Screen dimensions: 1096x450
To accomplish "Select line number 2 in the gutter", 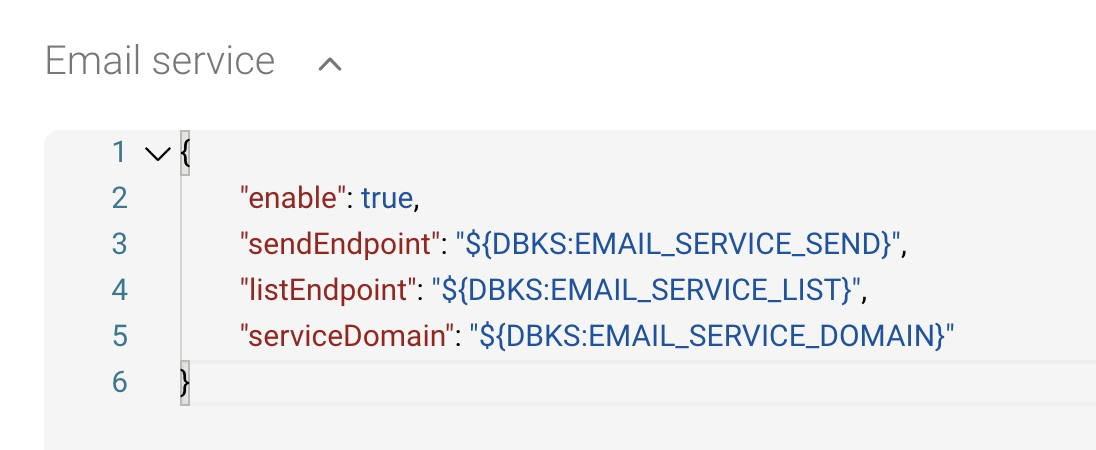I will click(x=119, y=199).
